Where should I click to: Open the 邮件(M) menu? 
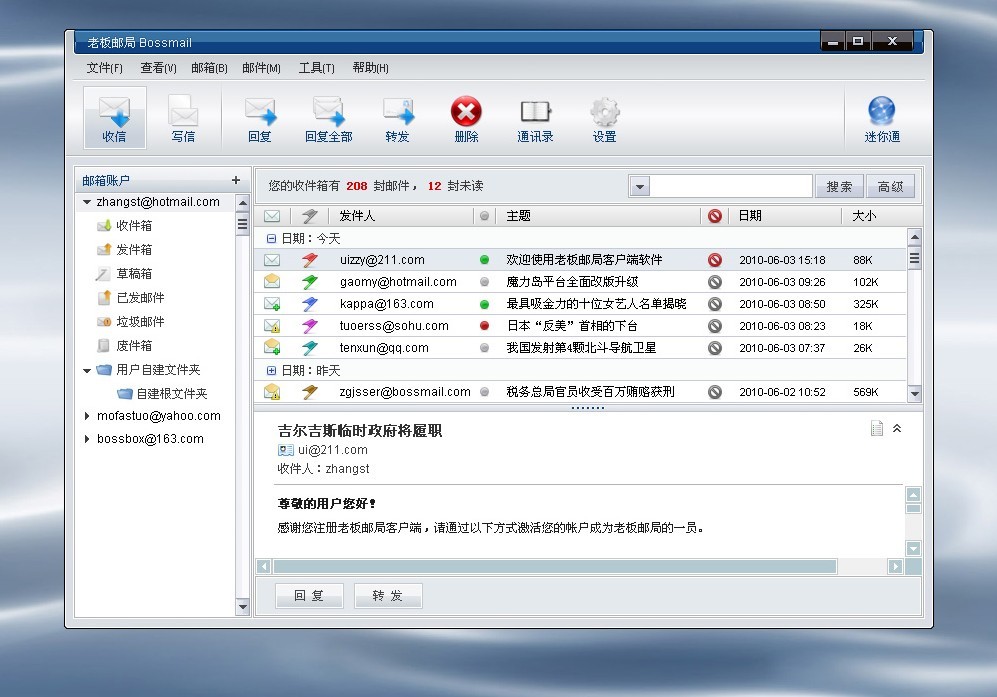point(261,67)
